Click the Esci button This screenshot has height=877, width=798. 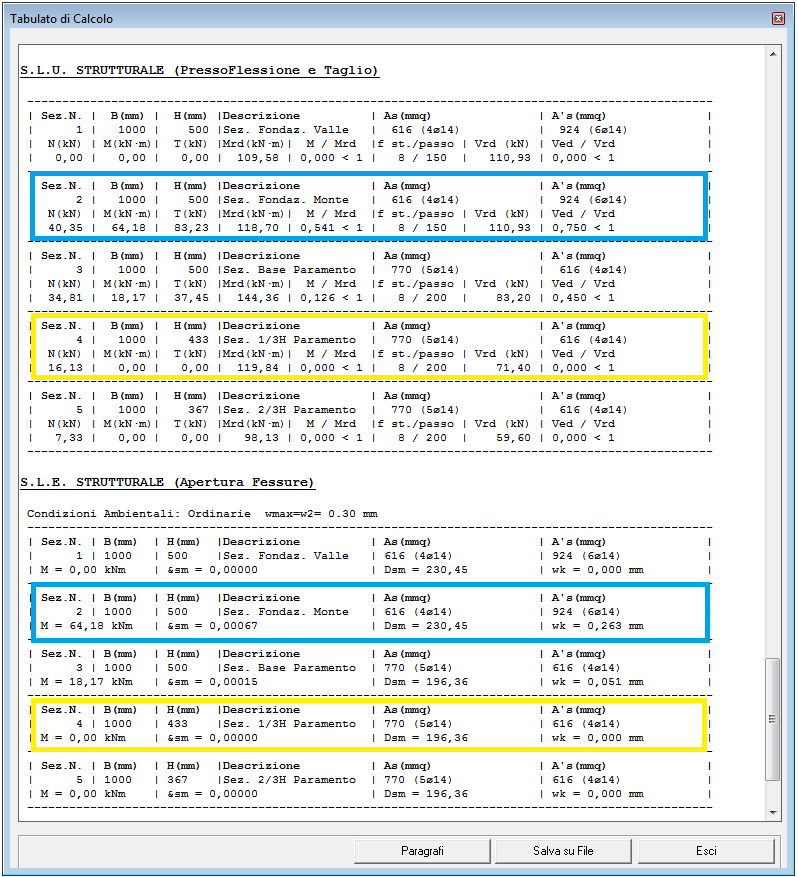pyautogui.click(x=706, y=851)
